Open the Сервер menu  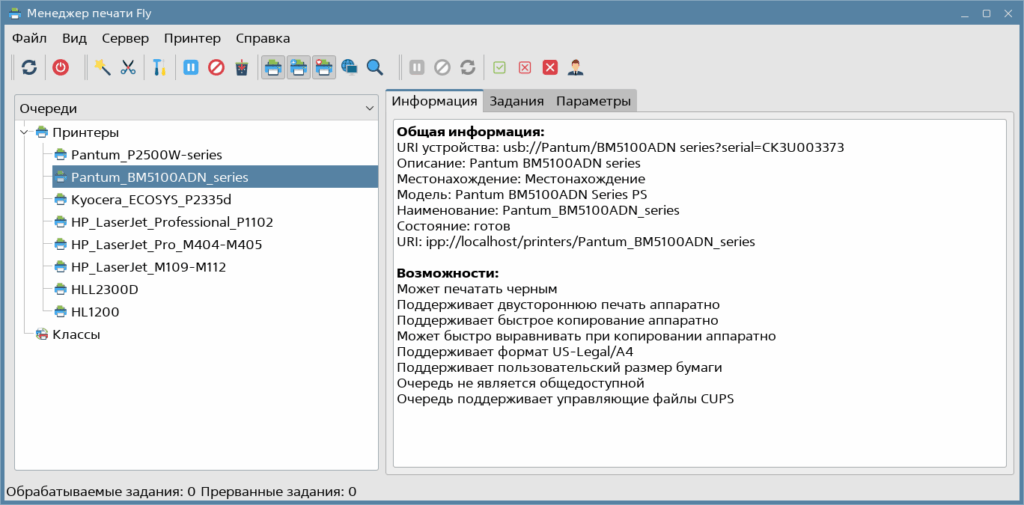[x=125, y=38]
